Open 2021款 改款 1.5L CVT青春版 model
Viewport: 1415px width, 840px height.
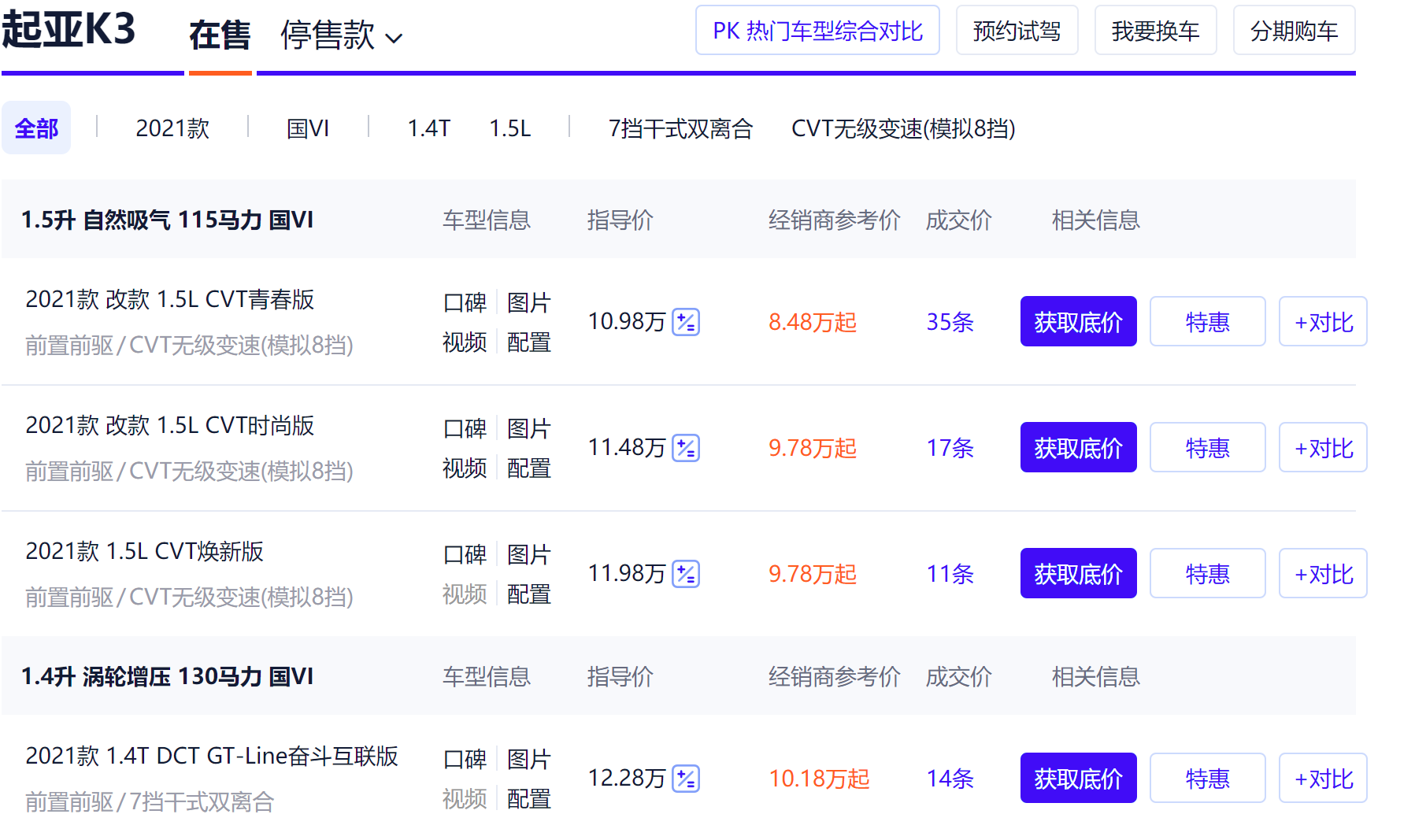170,299
